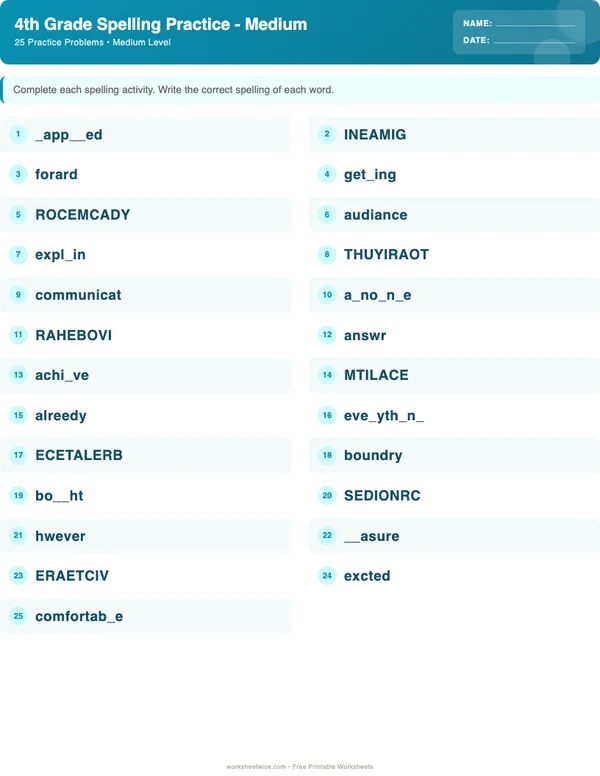Screen dimensions: 600x776
Task: Click the fill-in word bo__ht
Action: 59,495
